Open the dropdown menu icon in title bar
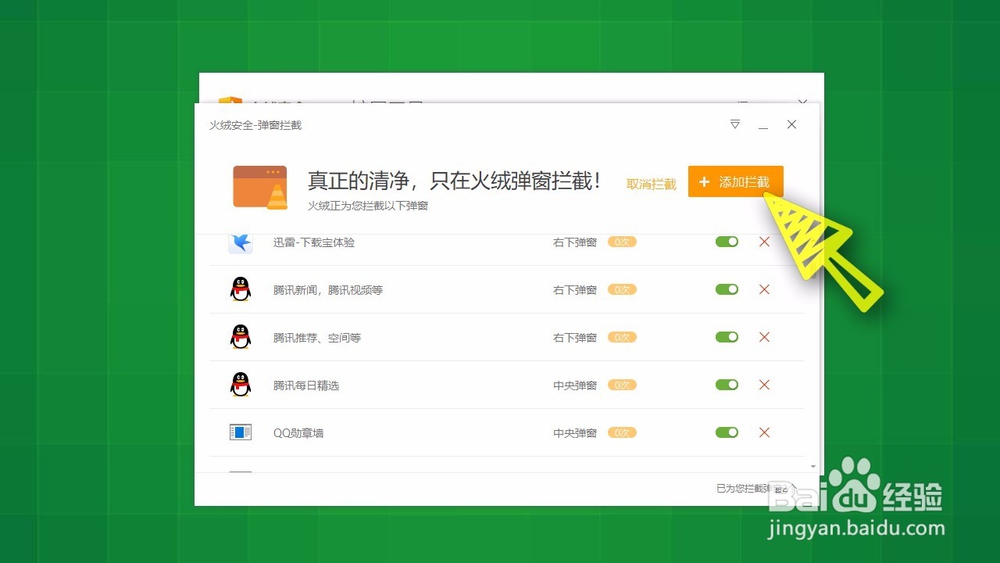 coord(735,124)
